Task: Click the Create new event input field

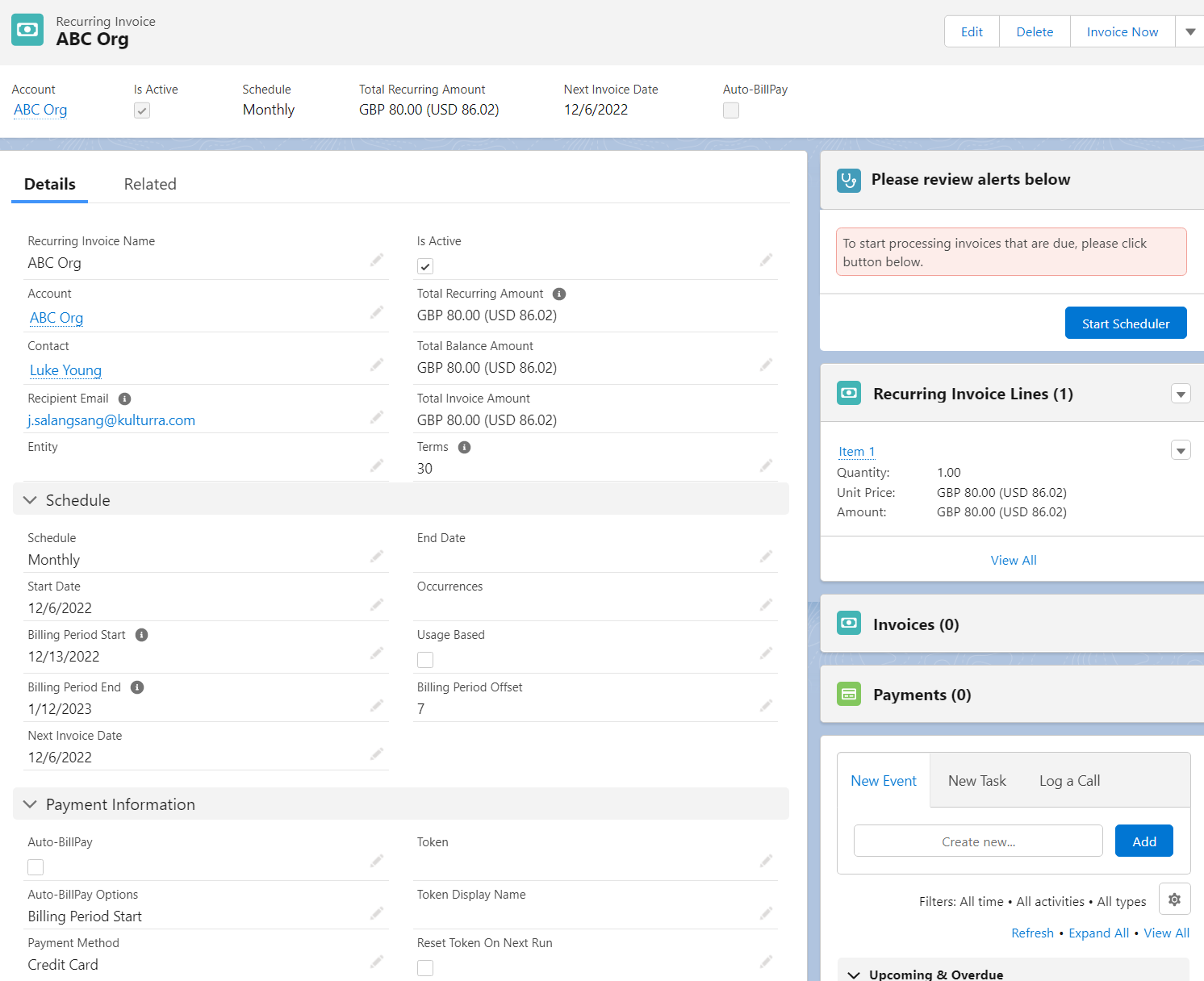Action: coord(977,841)
